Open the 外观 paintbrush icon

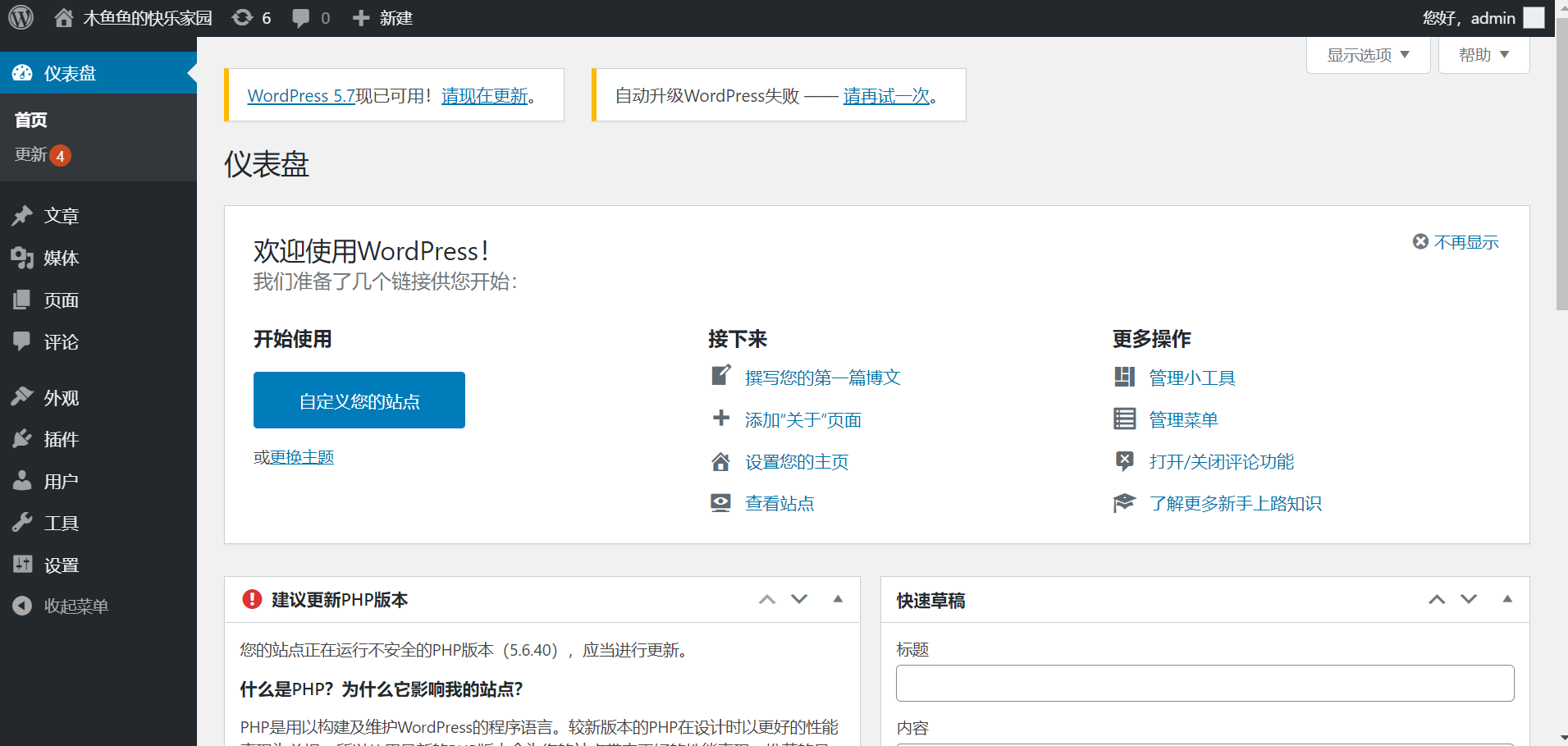22,397
